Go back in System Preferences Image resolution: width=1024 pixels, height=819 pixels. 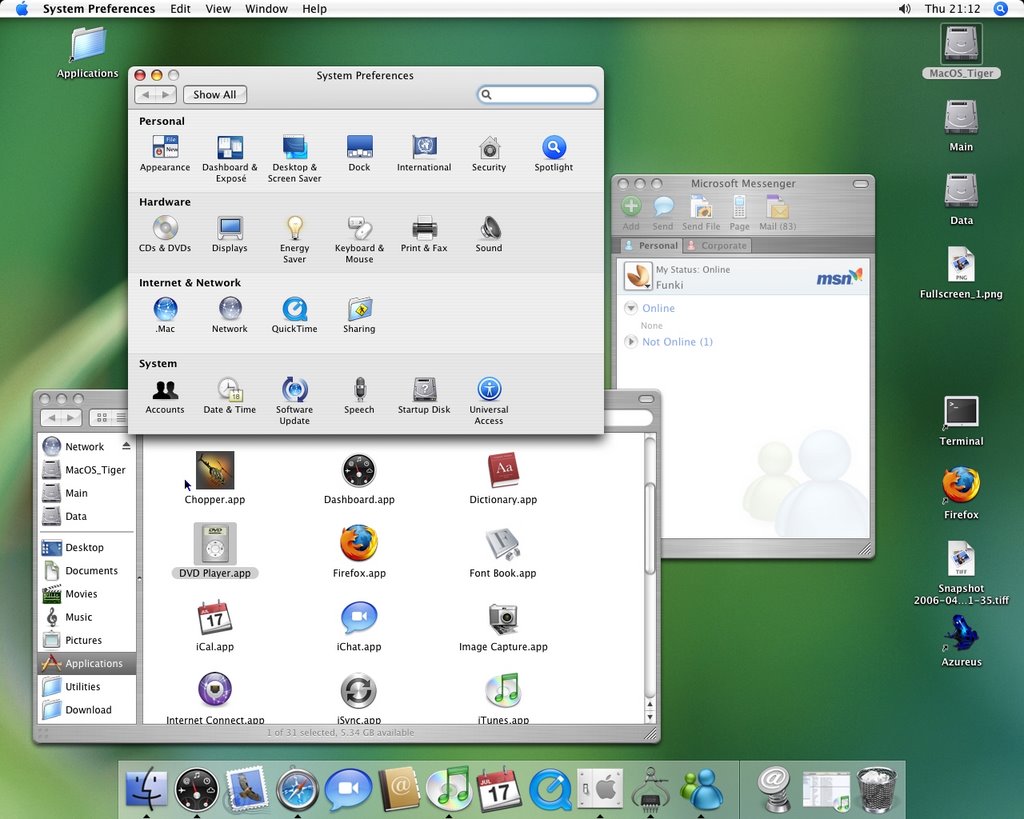[x=145, y=95]
